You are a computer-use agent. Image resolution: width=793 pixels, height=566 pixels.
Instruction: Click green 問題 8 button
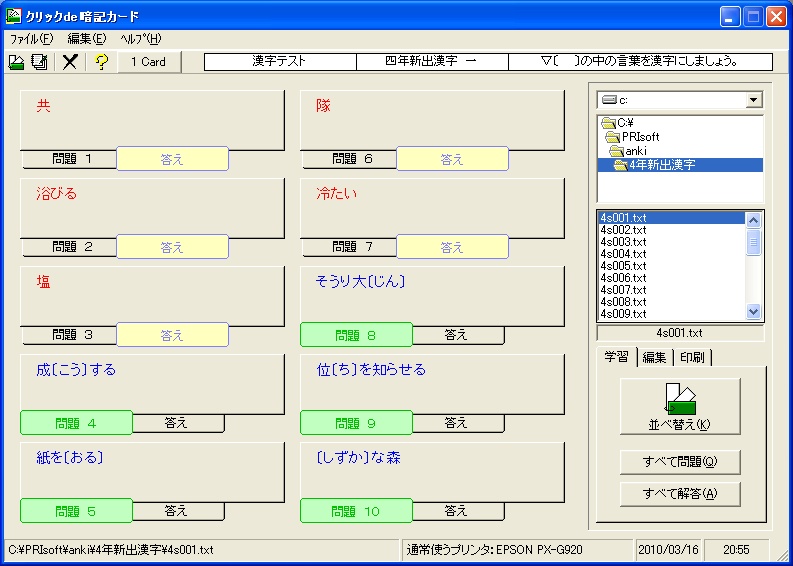point(357,335)
